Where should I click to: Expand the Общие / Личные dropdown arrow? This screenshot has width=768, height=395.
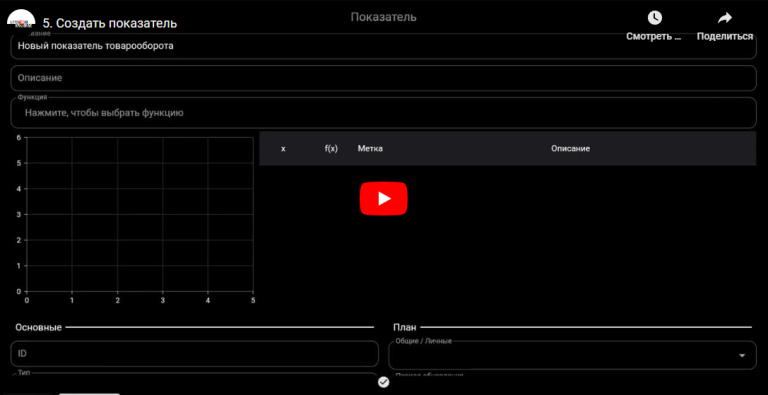pos(742,355)
